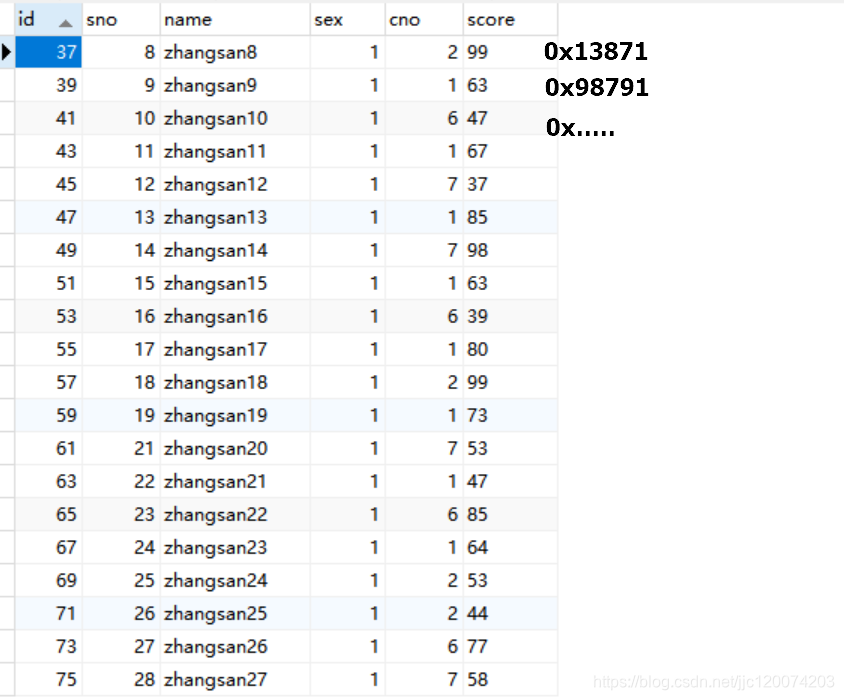The height and width of the screenshot is (700, 844).
Task: Click id cell 41
Action: (x=48, y=118)
